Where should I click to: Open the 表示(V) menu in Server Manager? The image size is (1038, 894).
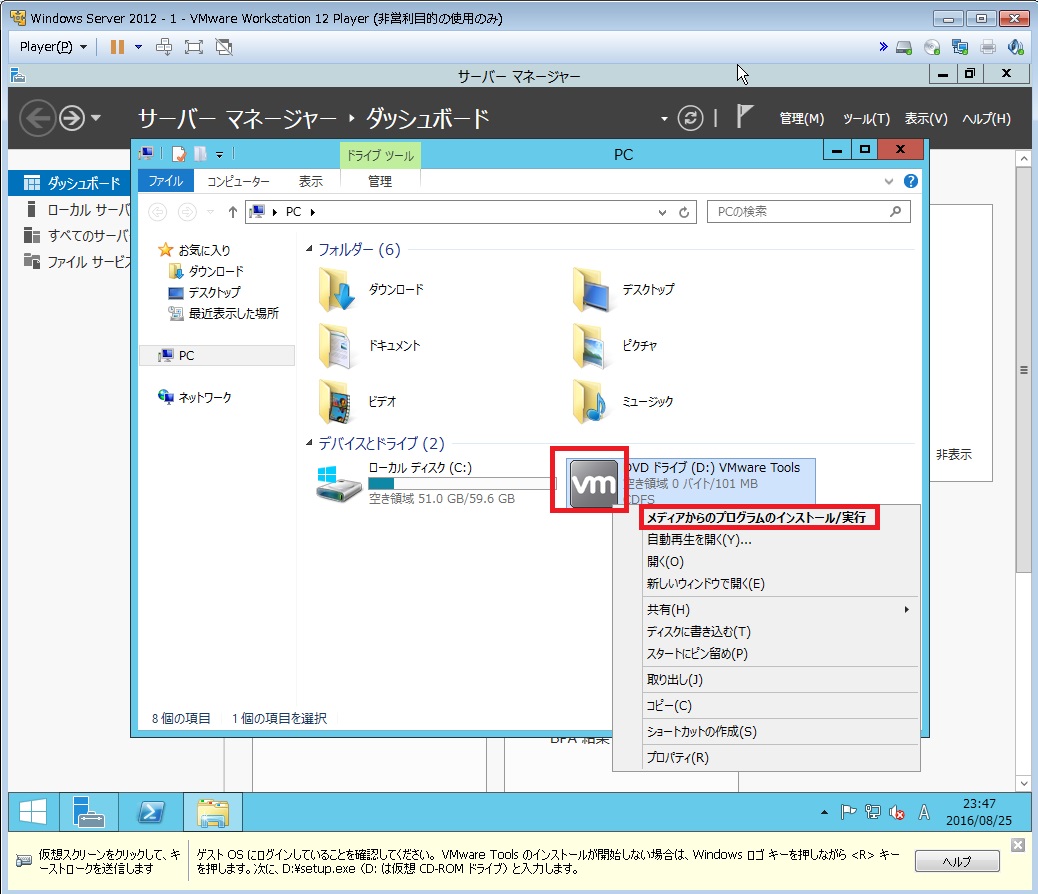926,119
